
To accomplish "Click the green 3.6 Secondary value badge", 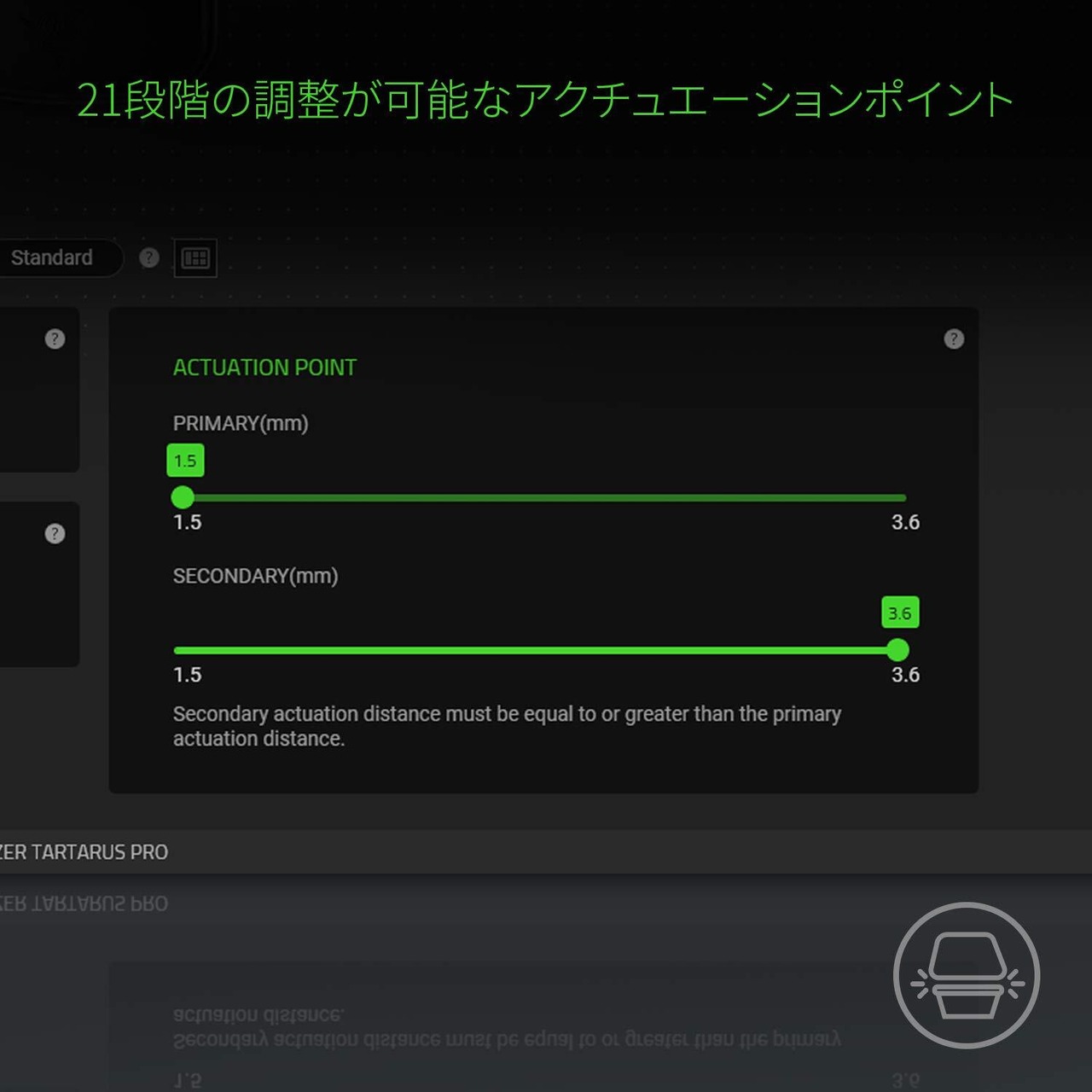I will point(899,613).
